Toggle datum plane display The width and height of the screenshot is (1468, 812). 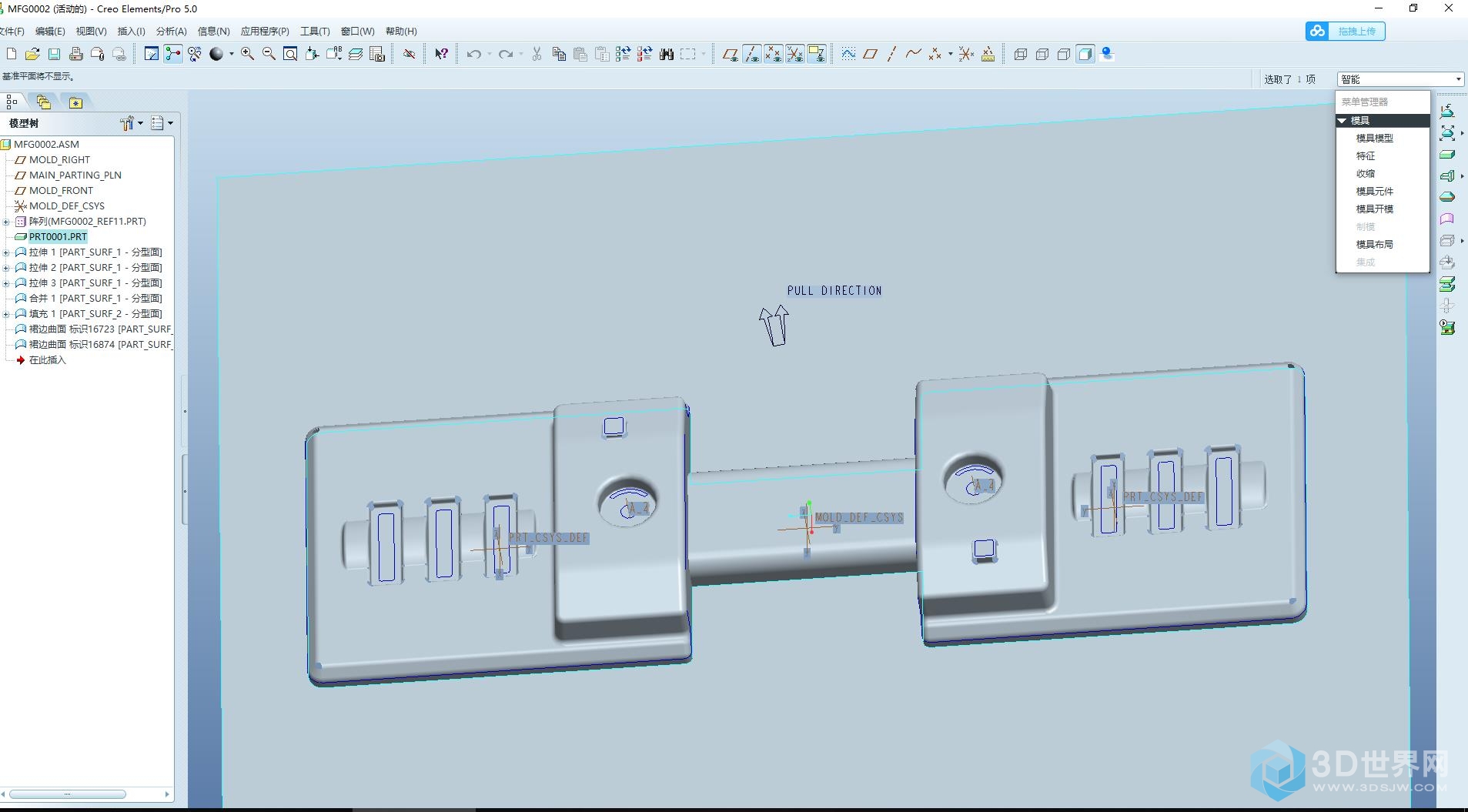pos(730,54)
